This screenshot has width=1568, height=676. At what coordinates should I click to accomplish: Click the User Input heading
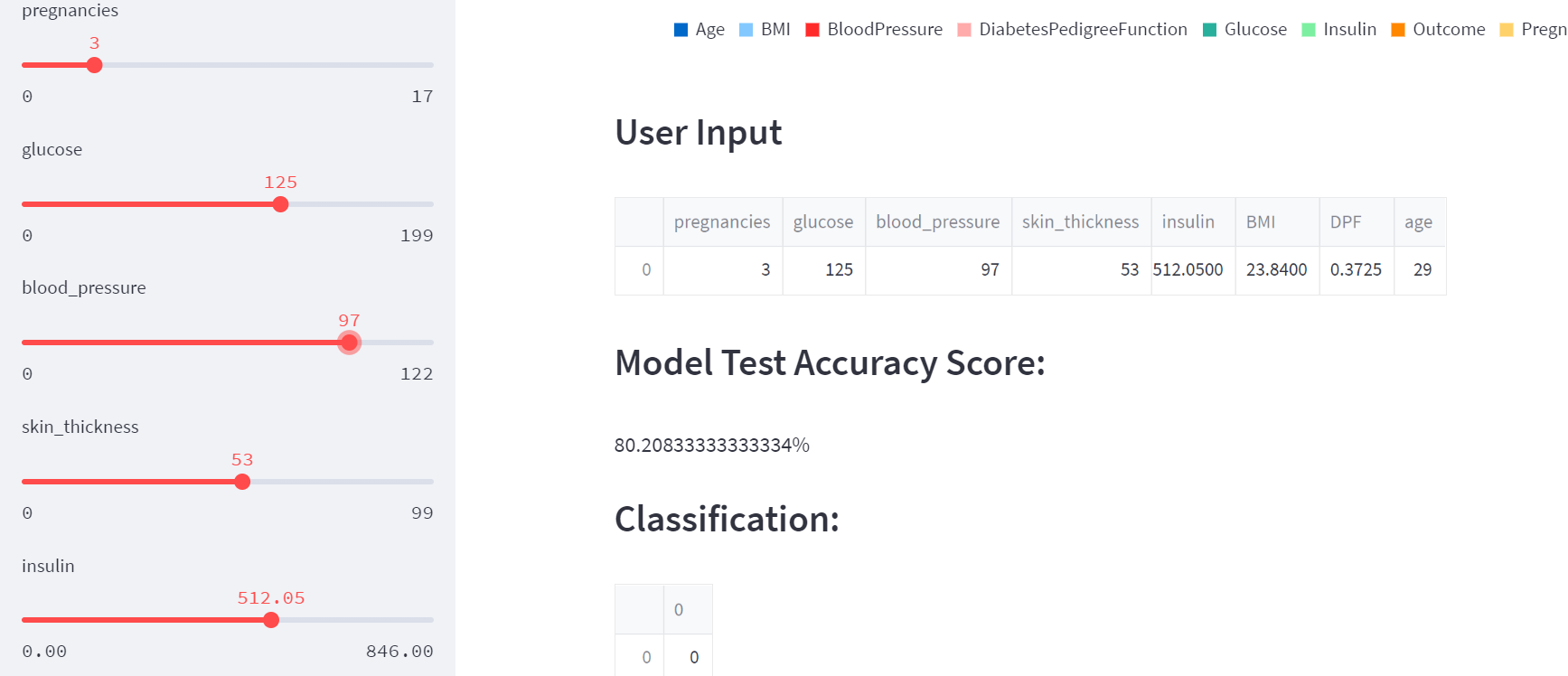coord(698,132)
